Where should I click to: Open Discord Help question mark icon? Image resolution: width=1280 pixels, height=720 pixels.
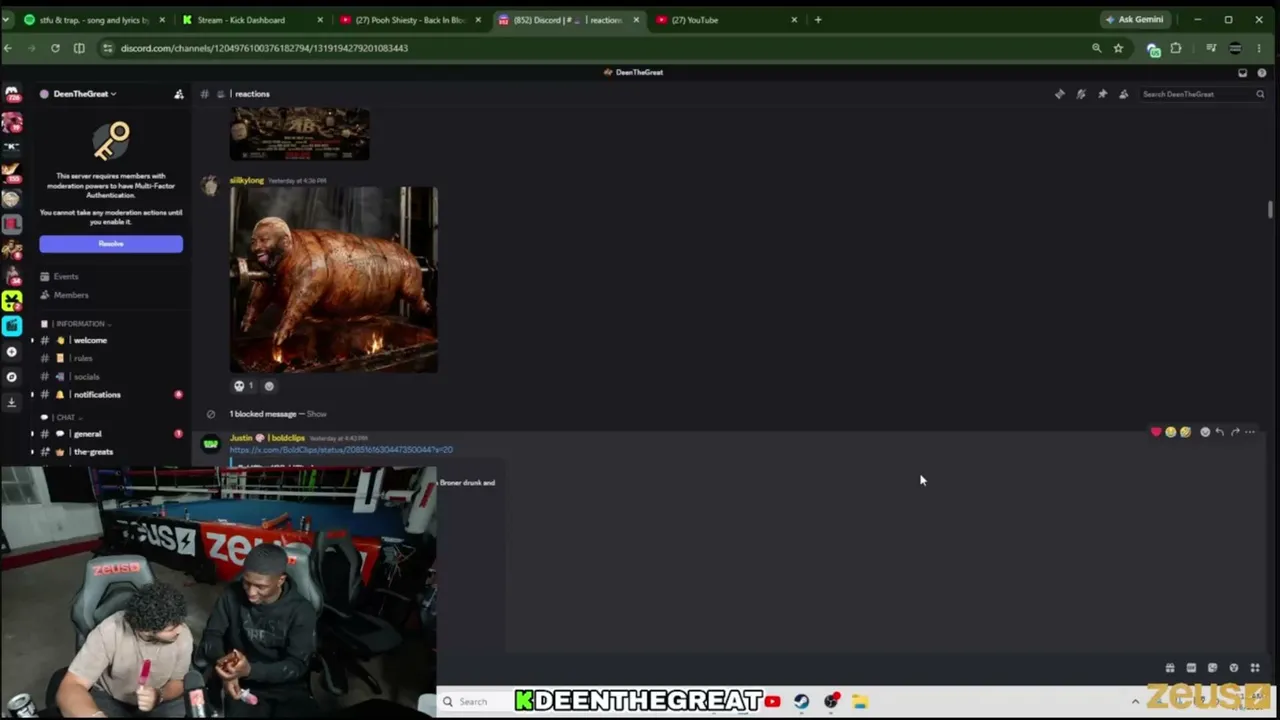click(x=1262, y=72)
